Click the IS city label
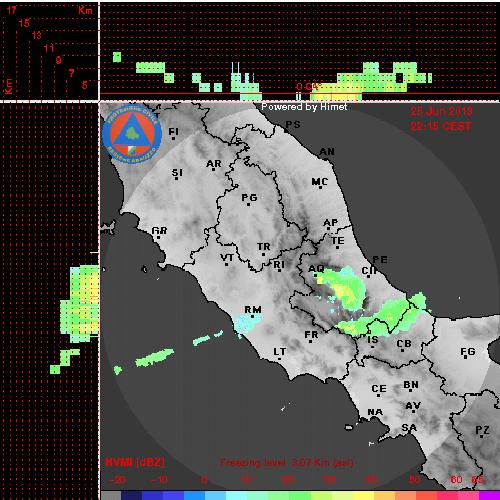This screenshot has height=500, width=500. pyautogui.click(x=373, y=340)
